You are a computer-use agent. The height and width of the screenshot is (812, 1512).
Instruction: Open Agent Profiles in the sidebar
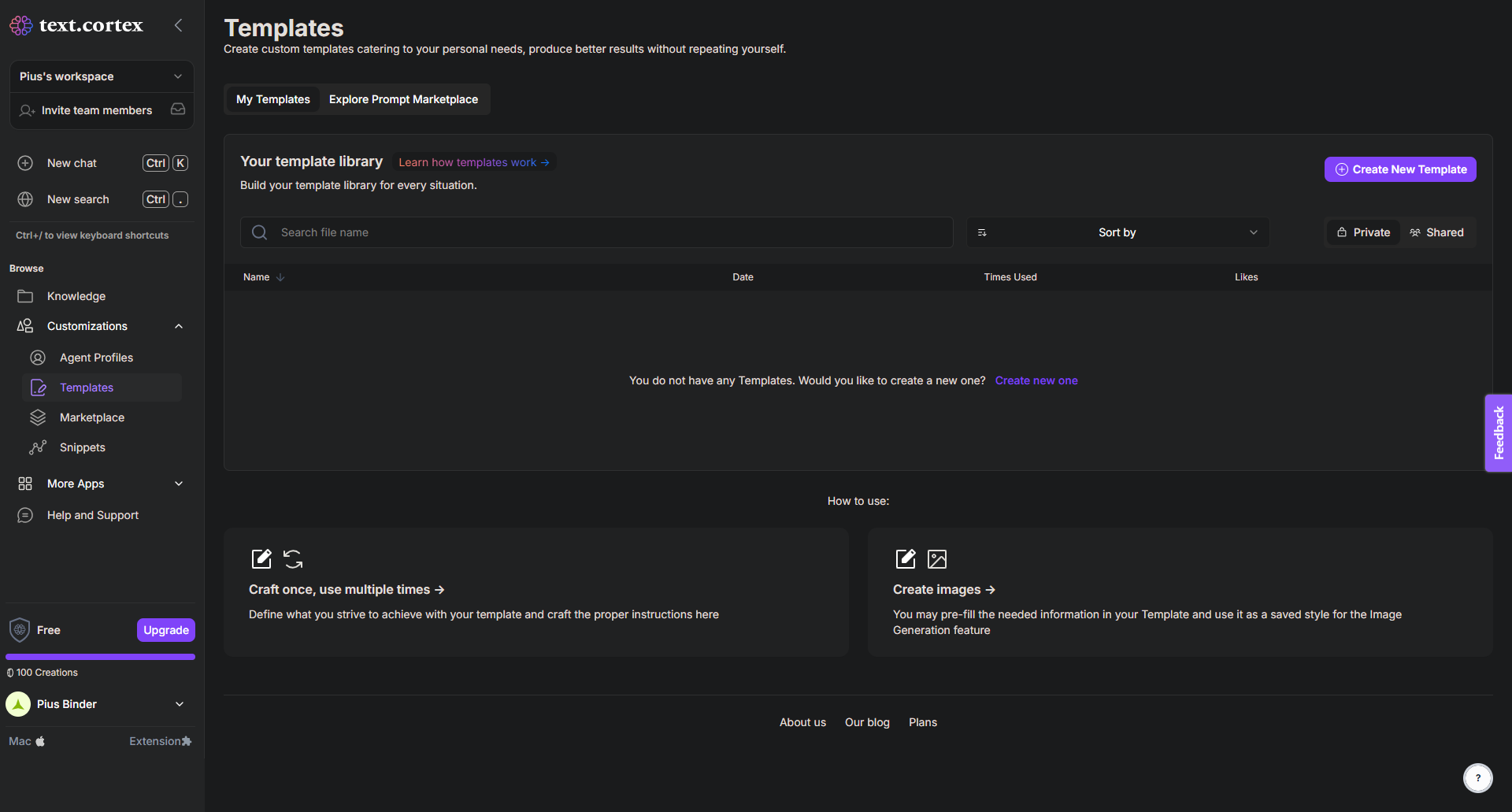point(96,358)
